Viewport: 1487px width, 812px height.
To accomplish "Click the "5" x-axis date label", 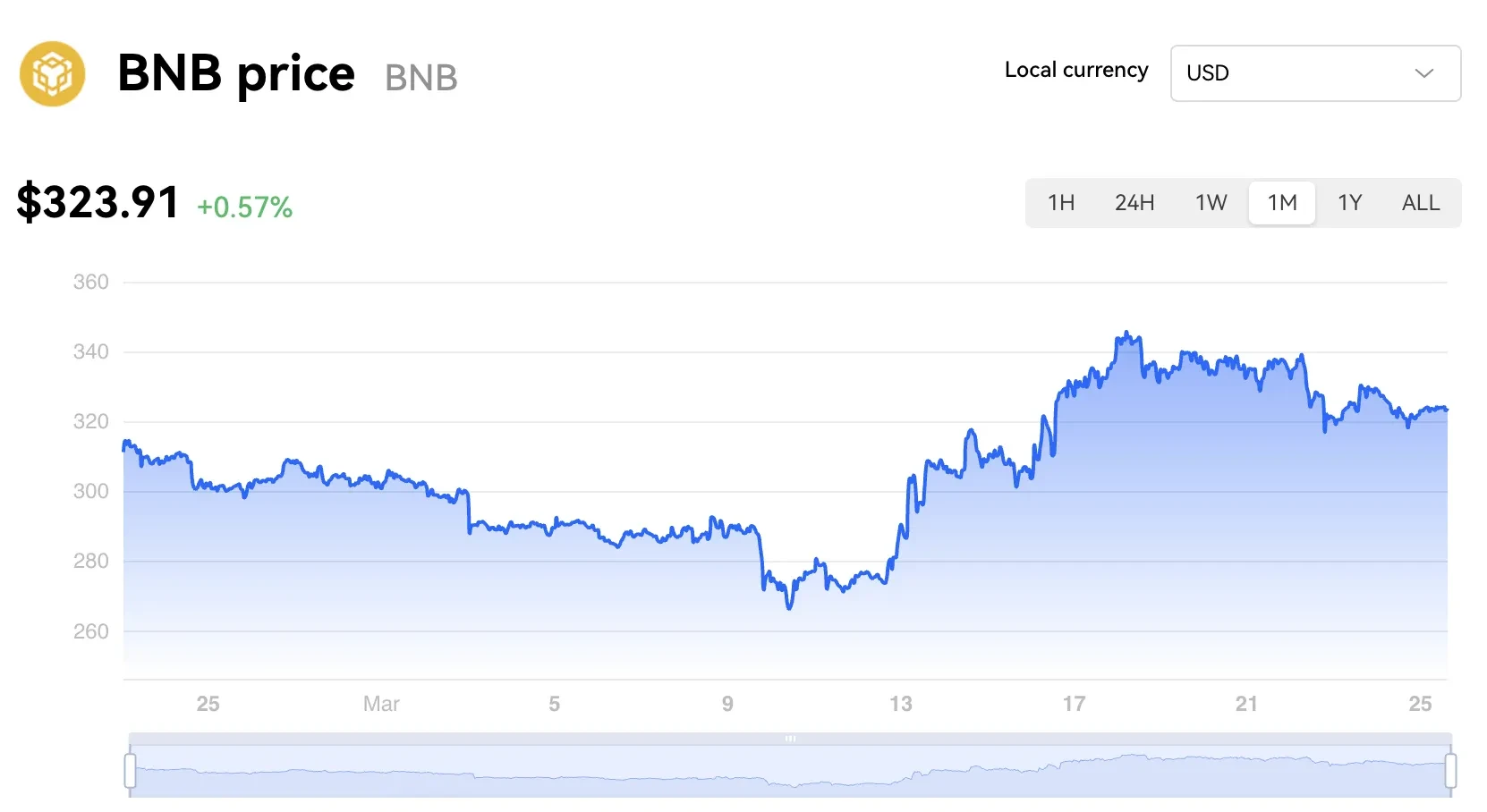I will click(554, 704).
